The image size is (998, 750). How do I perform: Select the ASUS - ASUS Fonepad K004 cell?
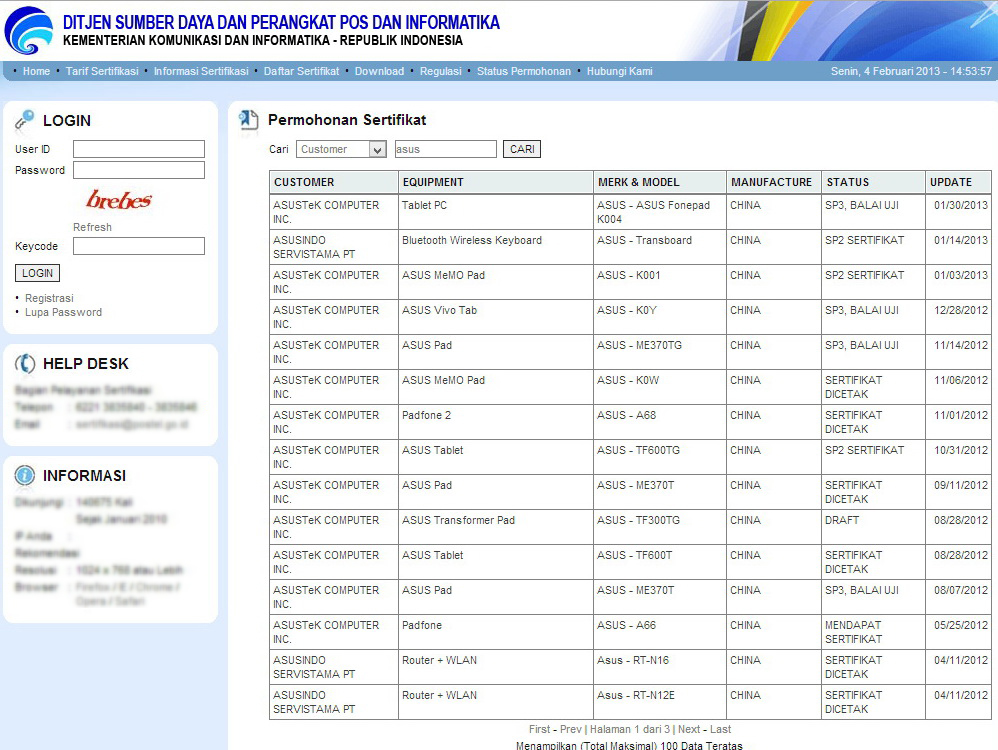pos(659,212)
